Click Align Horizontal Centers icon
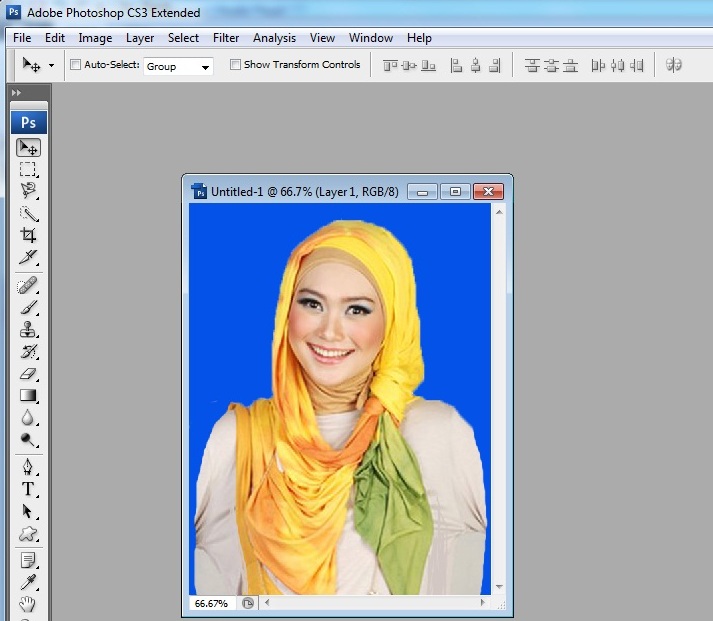This screenshot has width=713, height=621. coord(476,66)
